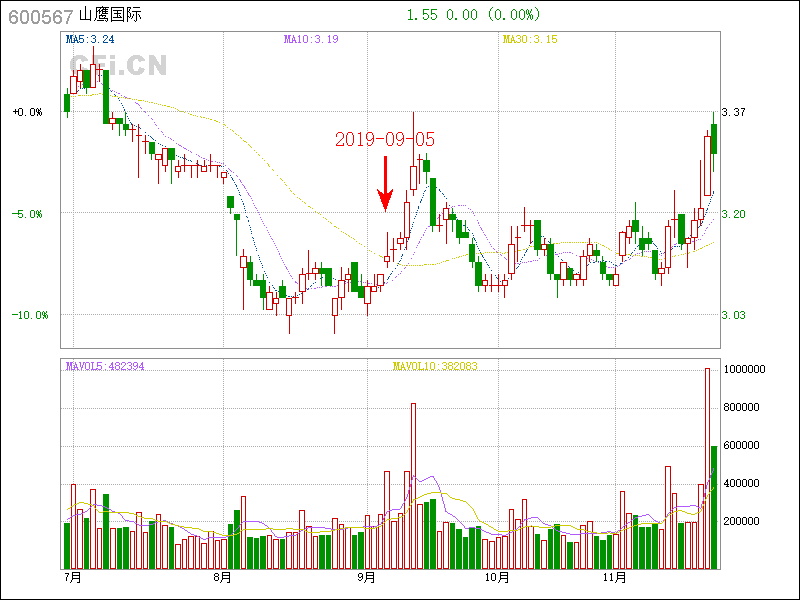Click the MA30:3.15 indicator label
Screen dimensions: 800x600
coord(530,39)
